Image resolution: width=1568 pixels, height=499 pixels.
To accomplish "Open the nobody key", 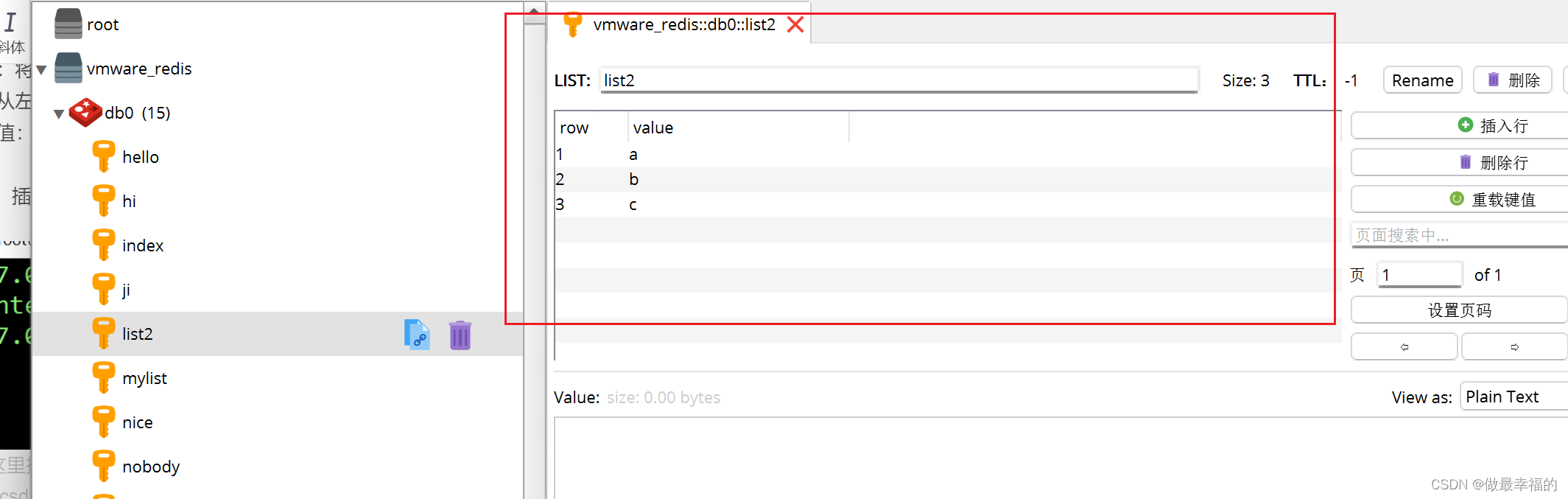I will pos(151,467).
